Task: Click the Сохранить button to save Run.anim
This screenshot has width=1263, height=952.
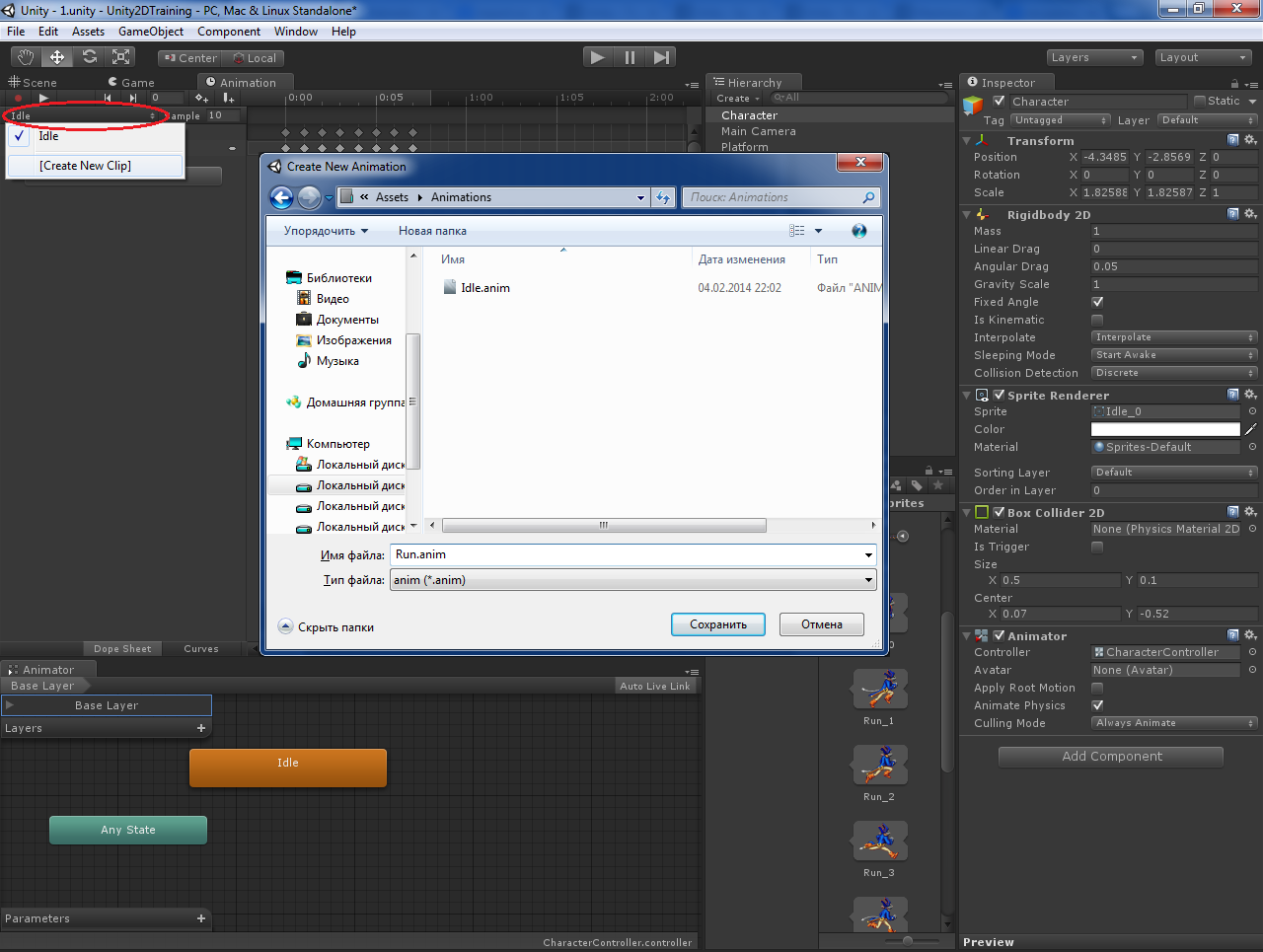Action: pos(717,624)
